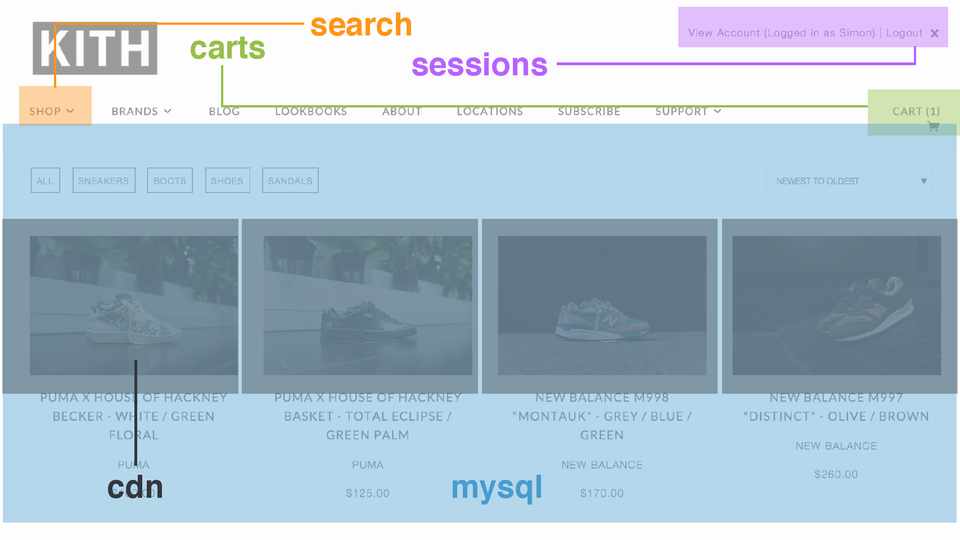Click the View Account link
This screenshot has width=960, height=540.
point(724,33)
